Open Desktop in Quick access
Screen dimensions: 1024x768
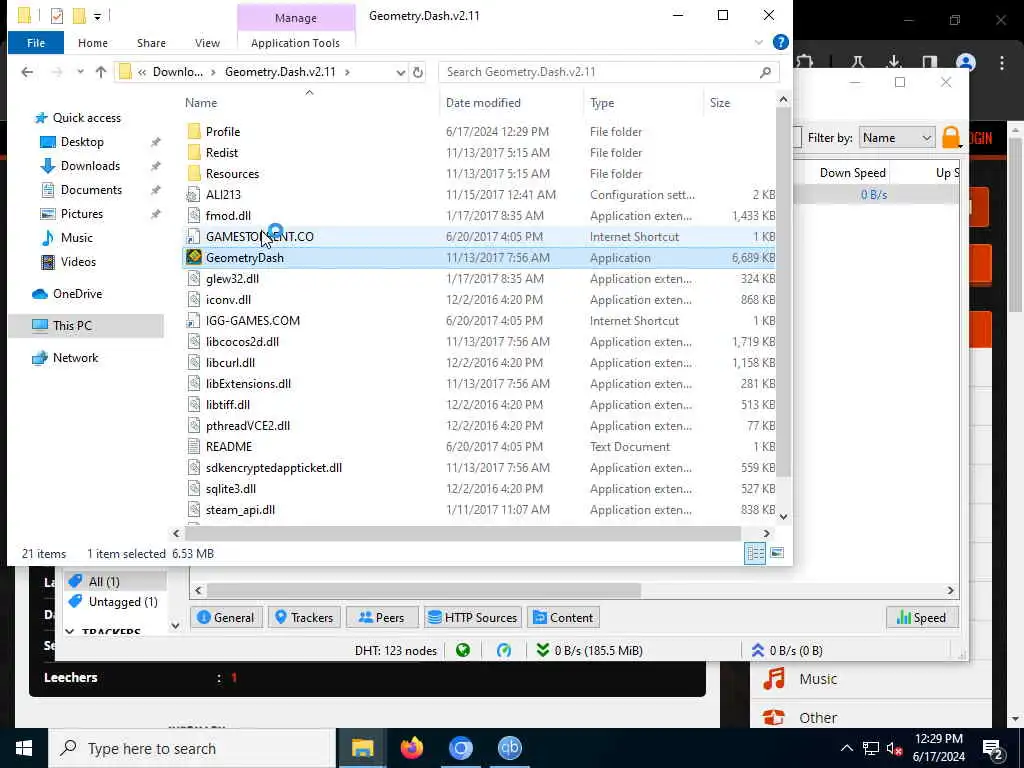(82, 142)
